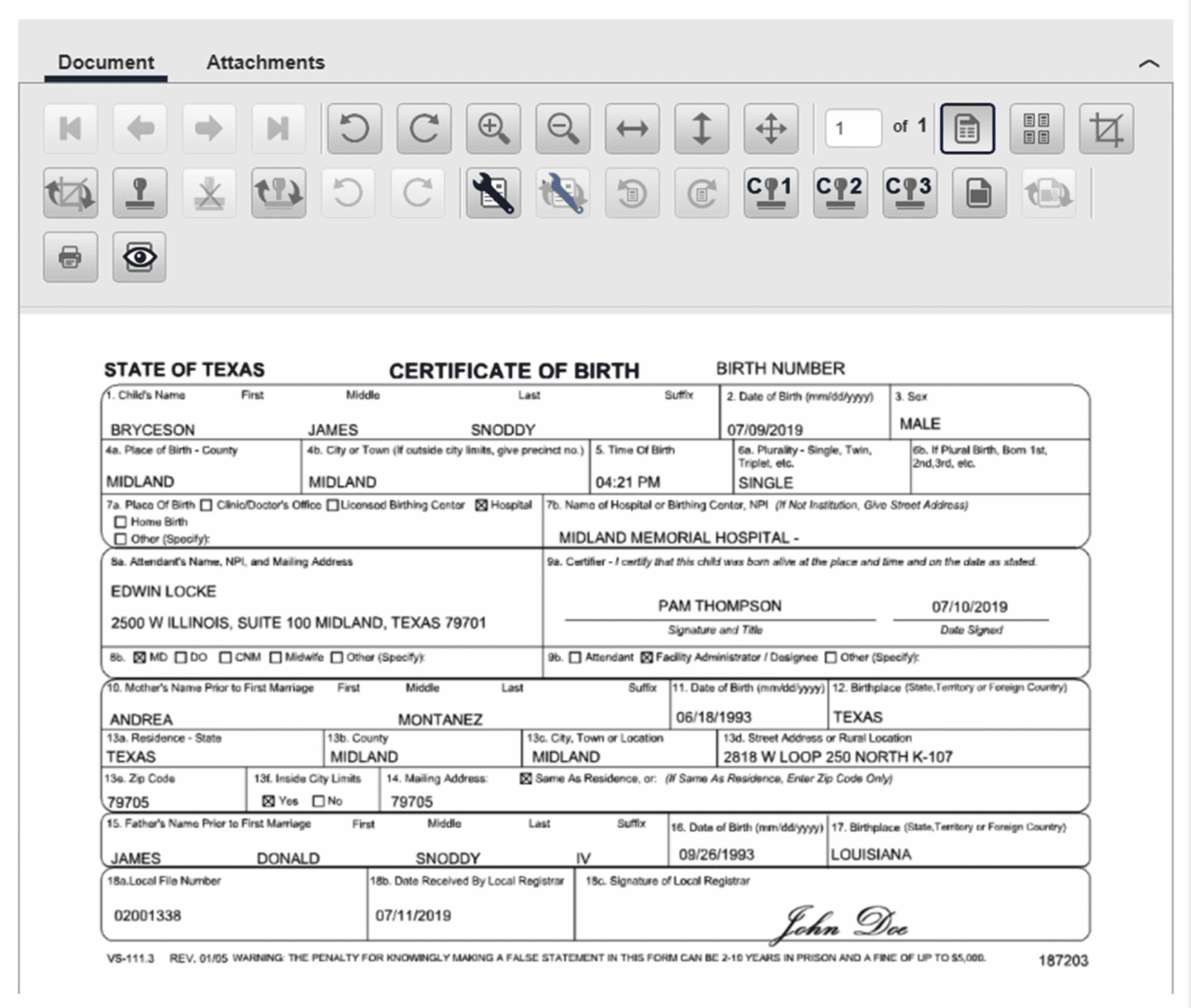Select the crop tool

point(1105,128)
